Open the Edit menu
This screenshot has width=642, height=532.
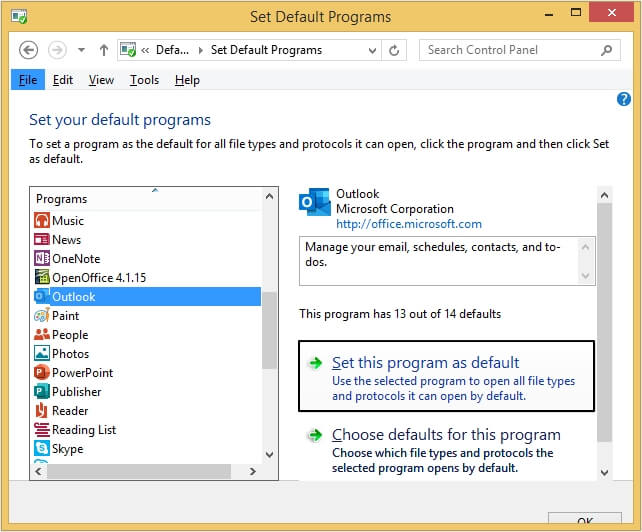[x=63, y=80]
